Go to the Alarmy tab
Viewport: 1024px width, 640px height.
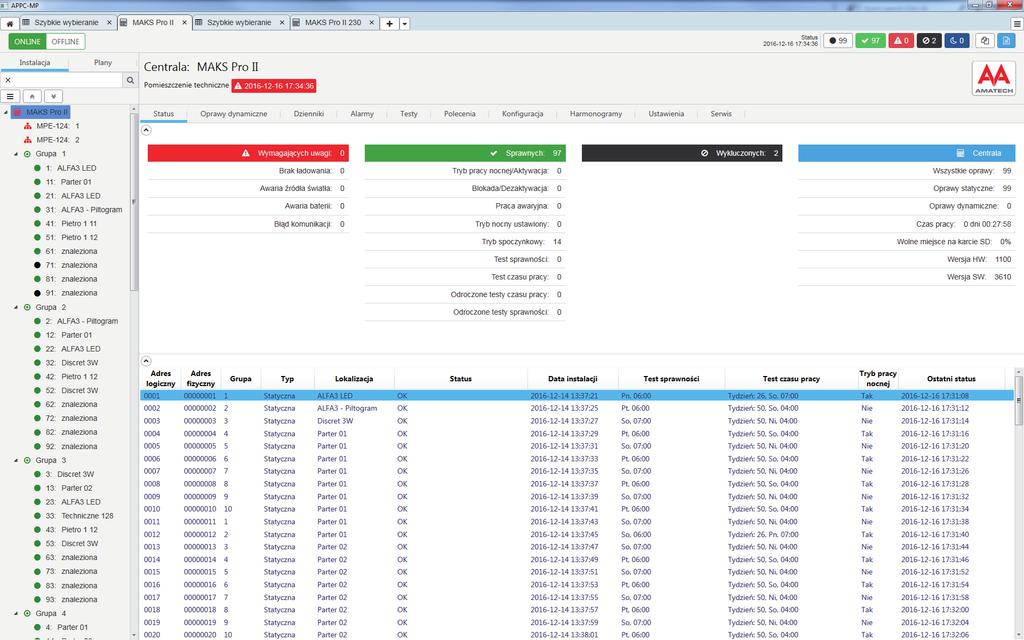pos(362,114)
